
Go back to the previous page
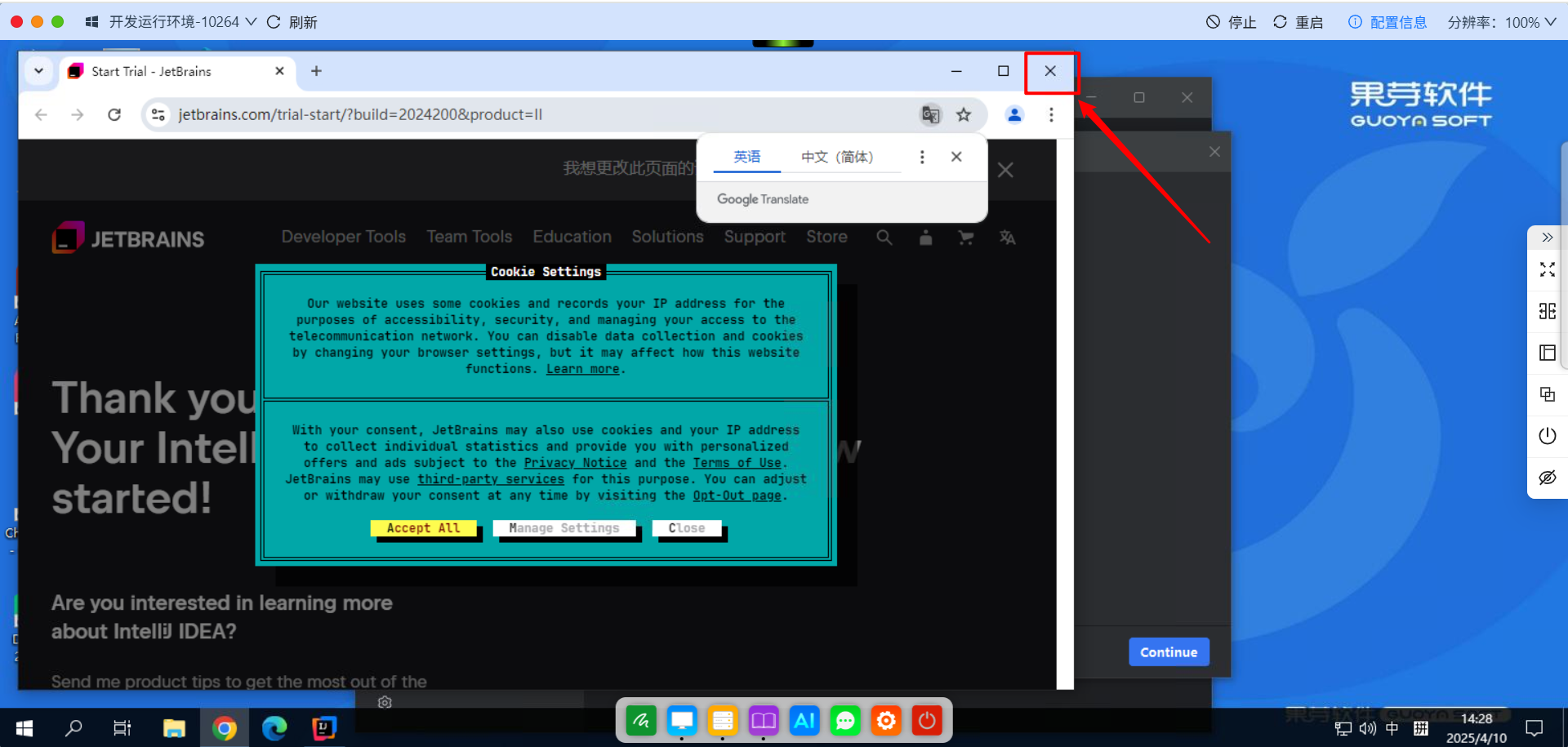coord(41,115)
